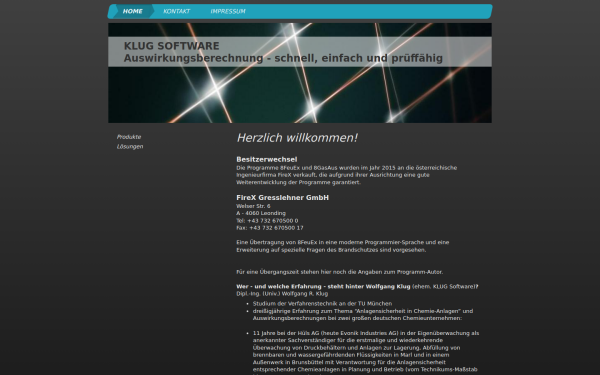The width and height of the screenshot is (600, 375).
Task: Click the paragraph starting 'Die Programme BFeuEx und BGasAus'
Action: coord(347,175)
